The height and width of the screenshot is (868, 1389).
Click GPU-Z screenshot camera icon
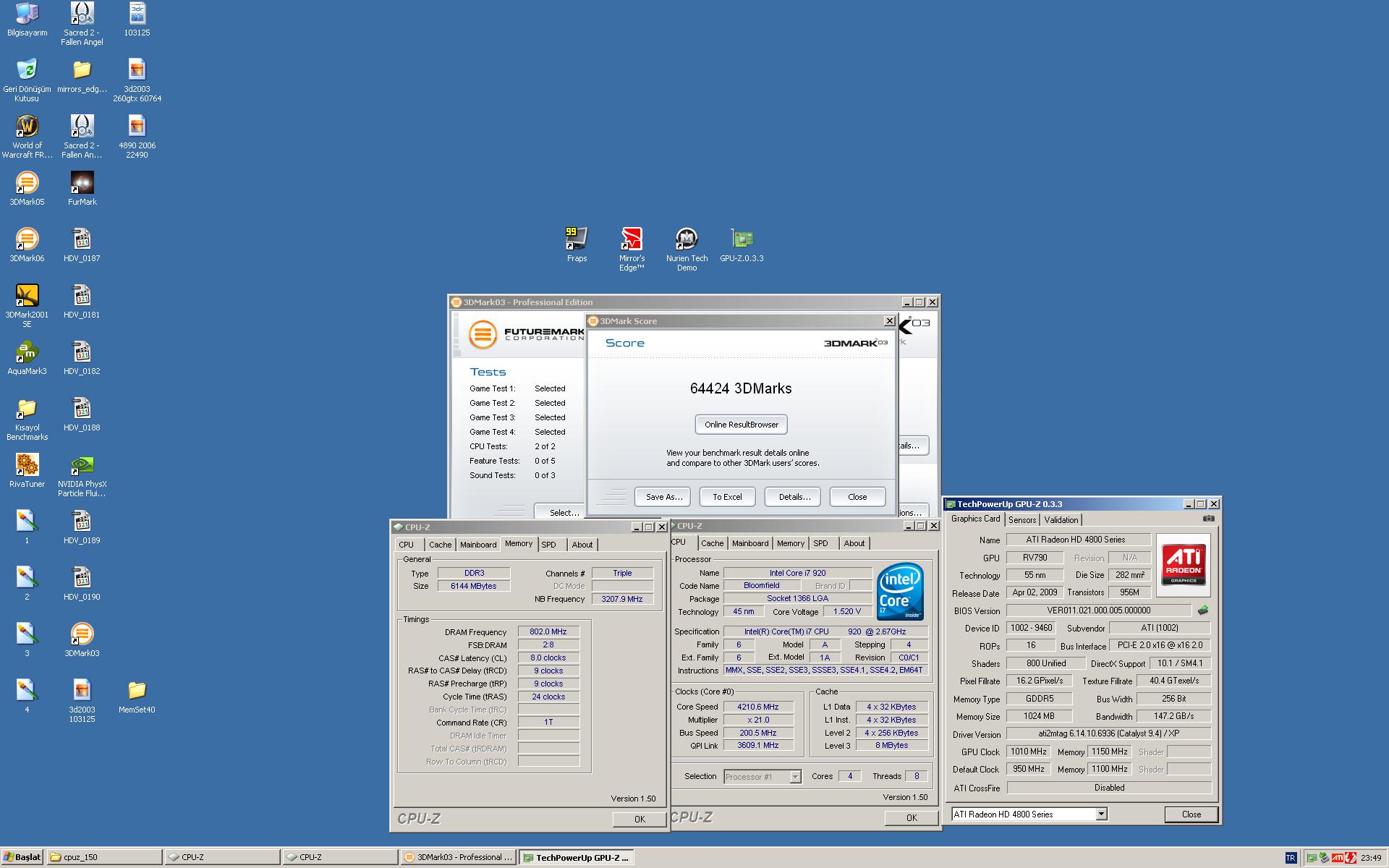[1208, 519]
